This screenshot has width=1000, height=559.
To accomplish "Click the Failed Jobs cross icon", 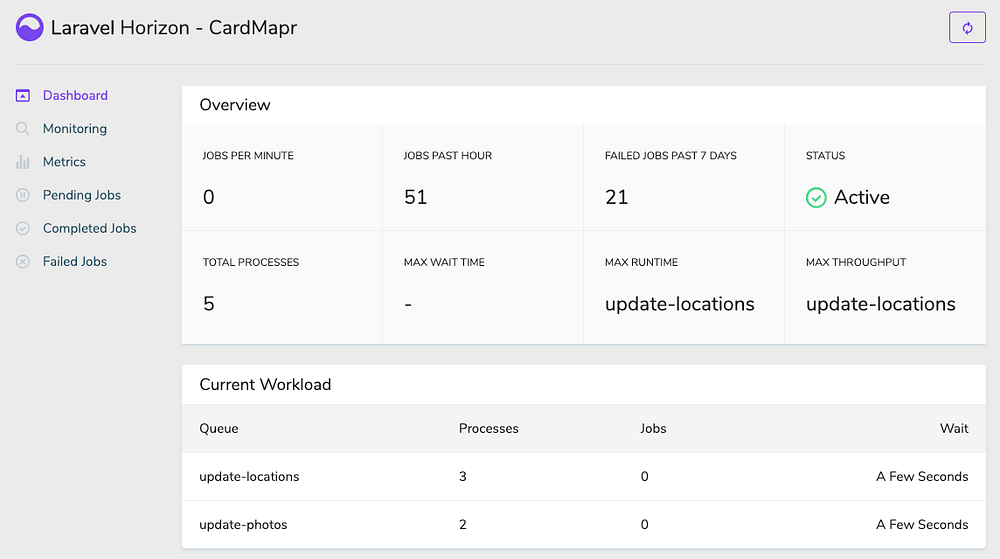I will pos(23,262).
